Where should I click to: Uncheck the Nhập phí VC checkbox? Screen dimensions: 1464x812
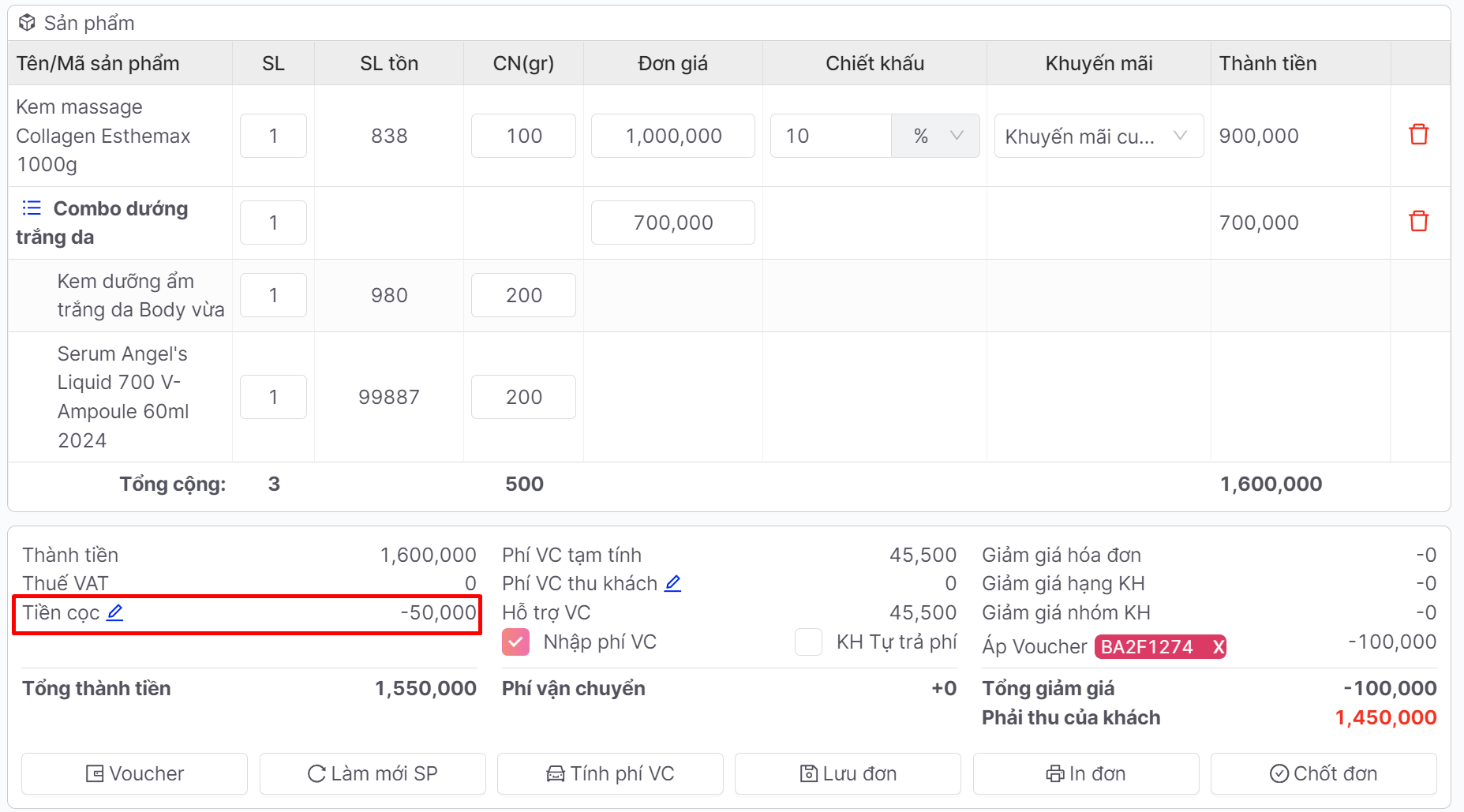tap(515, 642)
